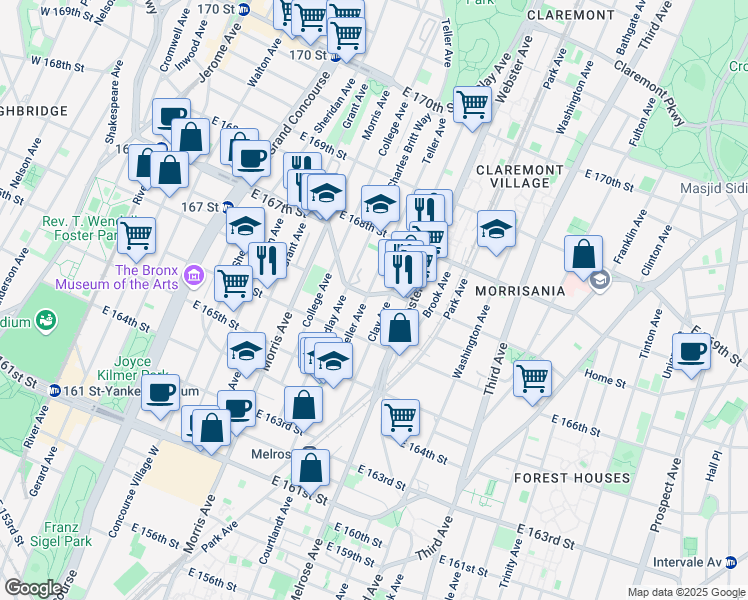Click the Bronx Museum of the Arts label
The height and width of the screenshot is (600, 748).
point(145,277)
